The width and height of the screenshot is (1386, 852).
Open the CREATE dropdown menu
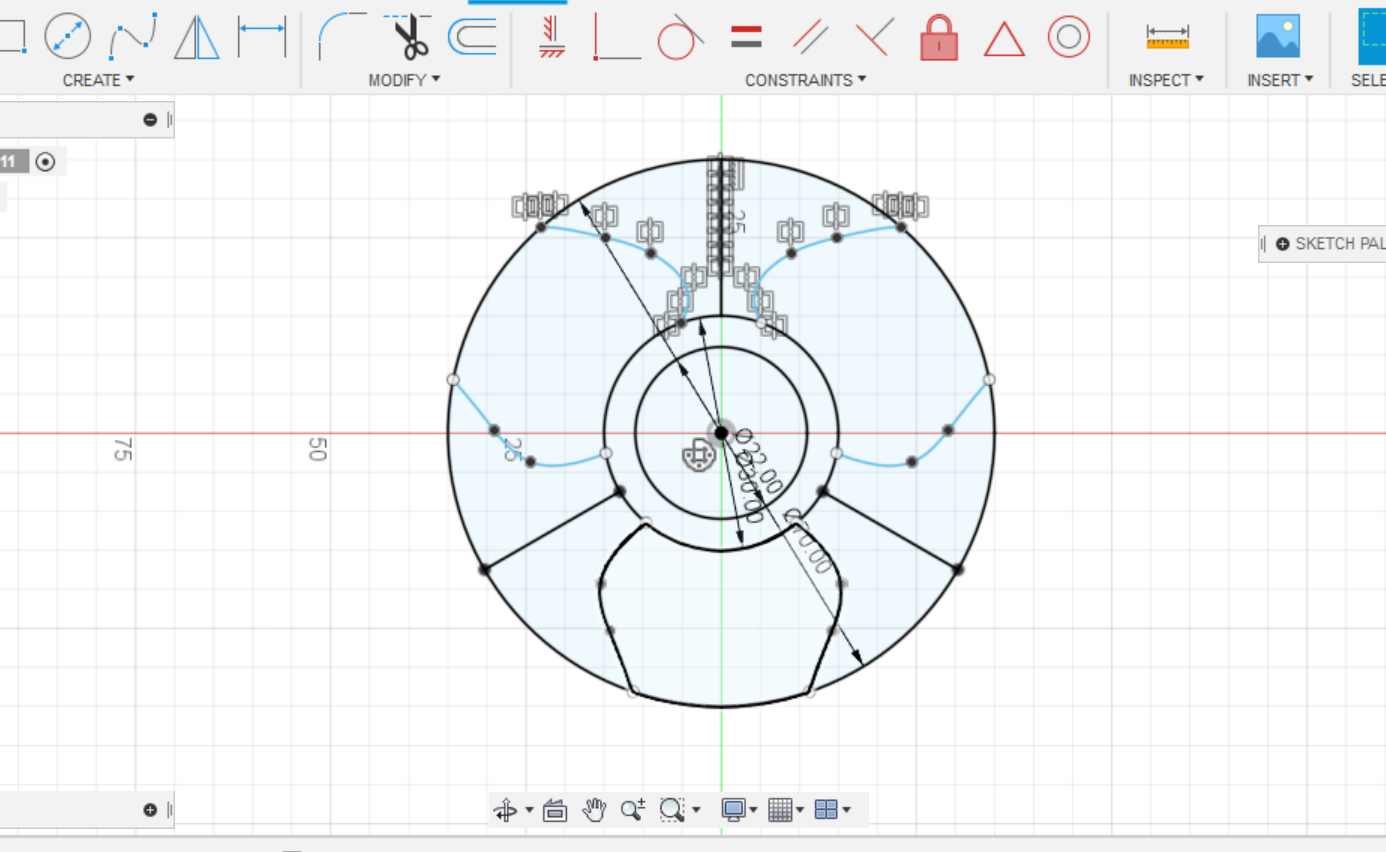[x=98, y=80]
